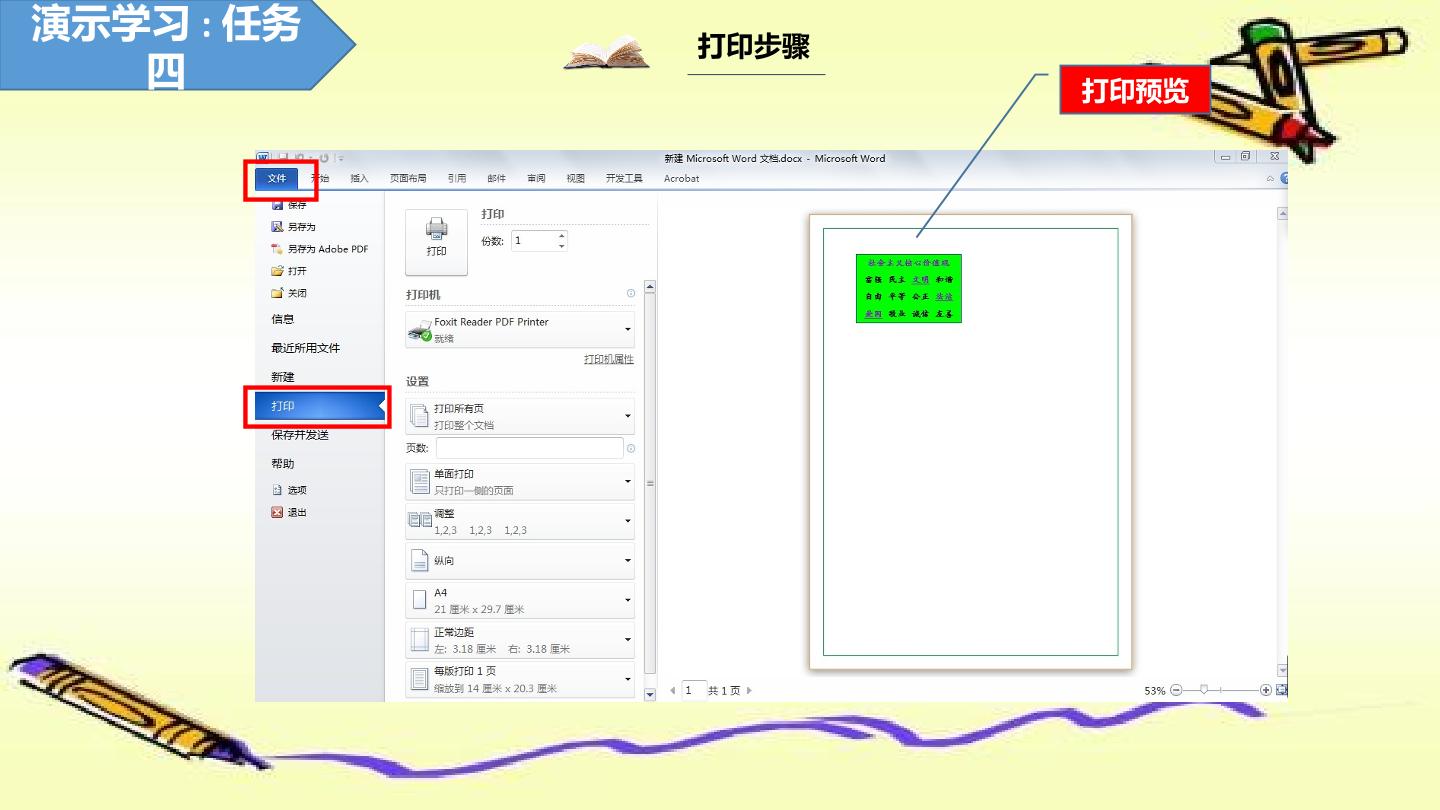Click the 页数 pages input field
Image resolution: width=1440 pixels, height=810 pixels.
(529, 448)
